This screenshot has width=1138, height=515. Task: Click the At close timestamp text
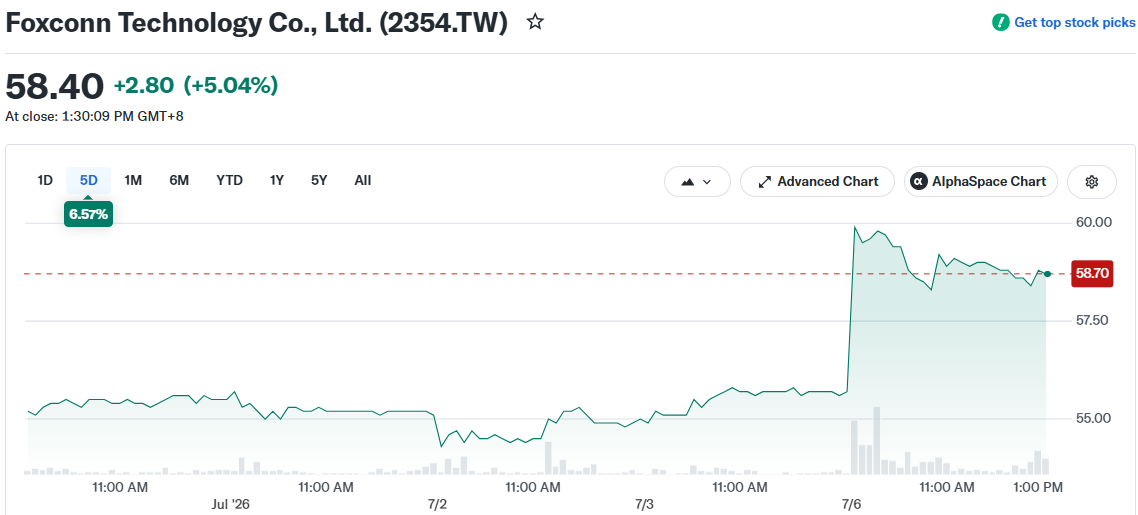pos(94,116)
